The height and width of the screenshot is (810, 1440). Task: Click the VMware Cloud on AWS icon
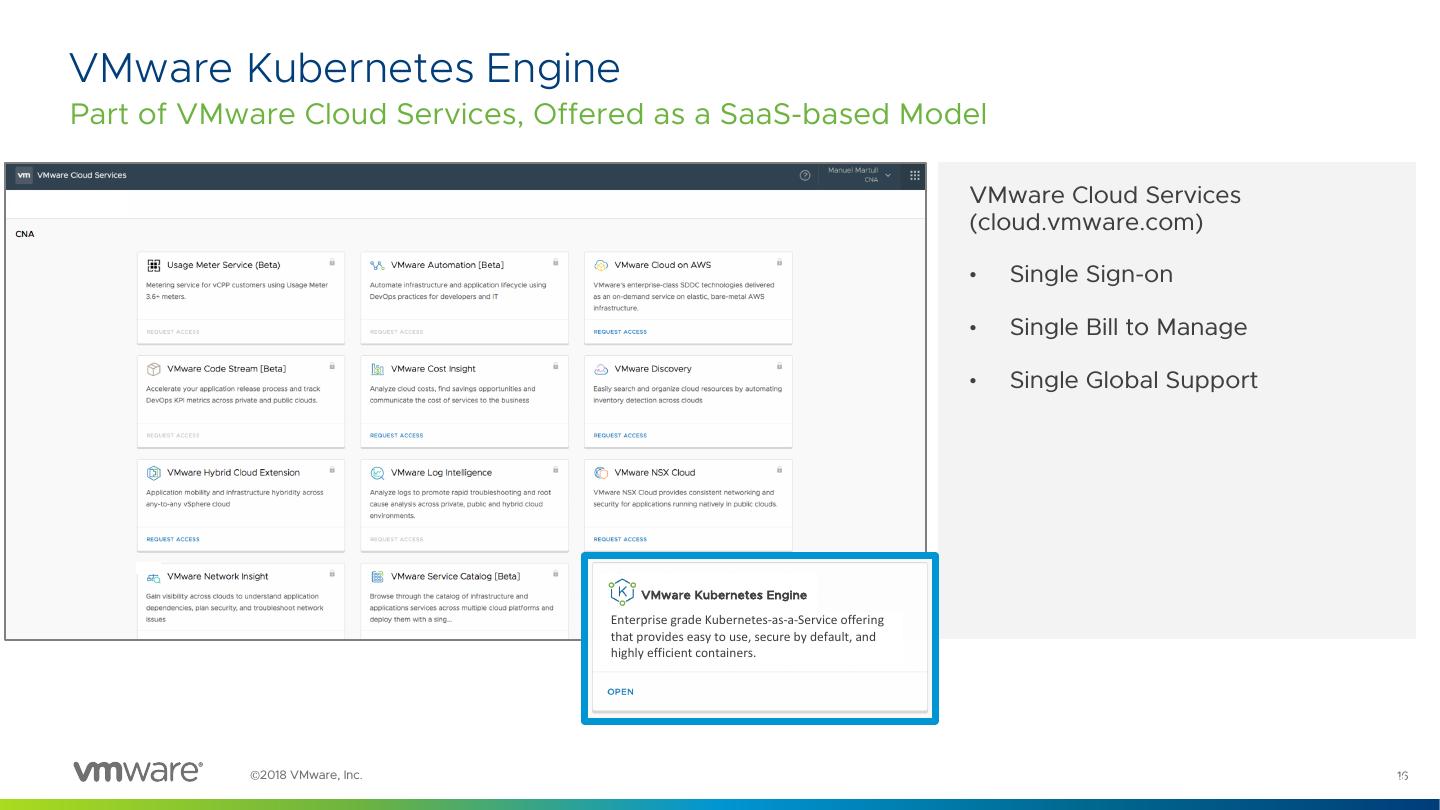[x=601, y=265]
